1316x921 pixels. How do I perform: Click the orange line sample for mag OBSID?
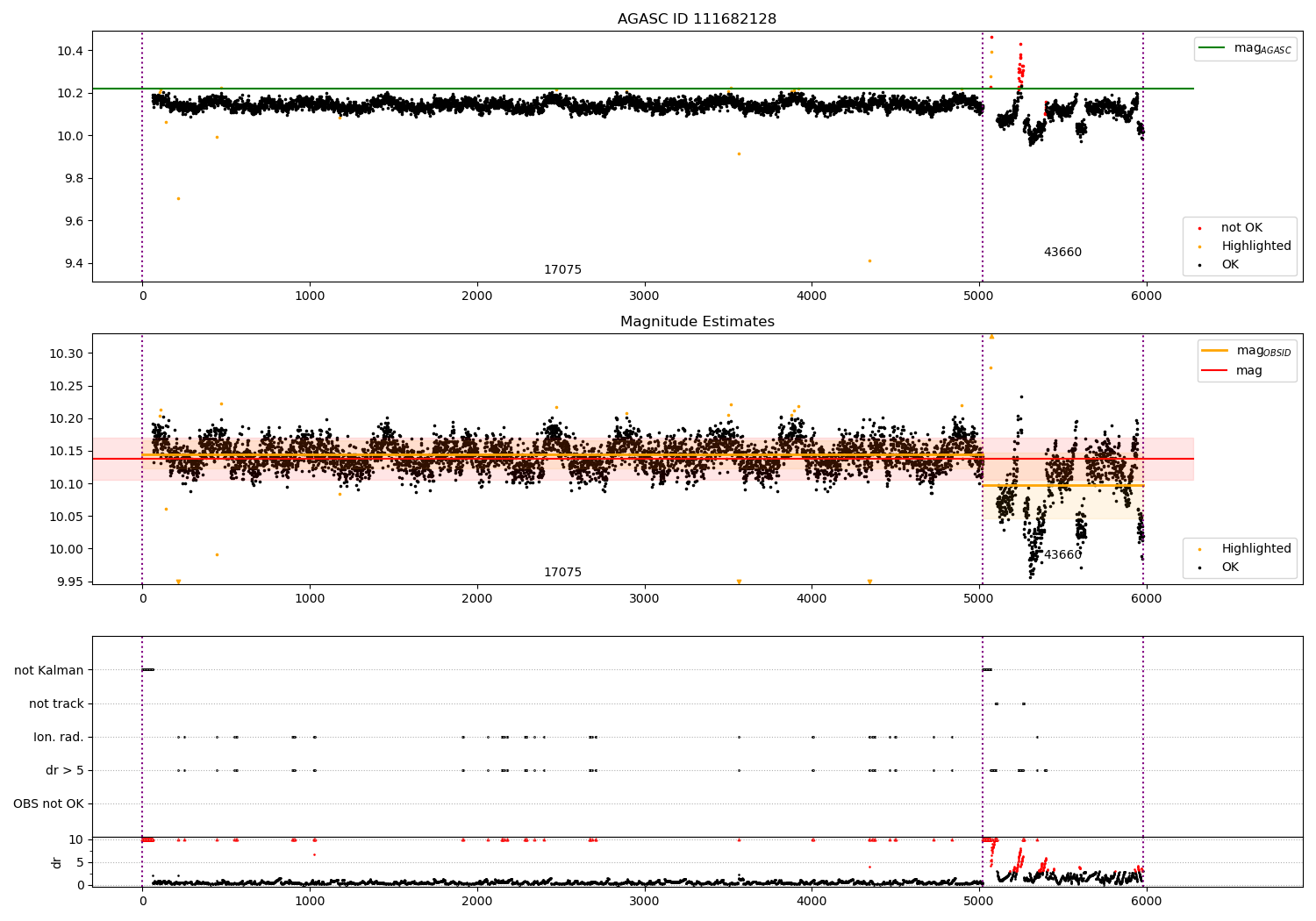click(x=1215, y=350)
